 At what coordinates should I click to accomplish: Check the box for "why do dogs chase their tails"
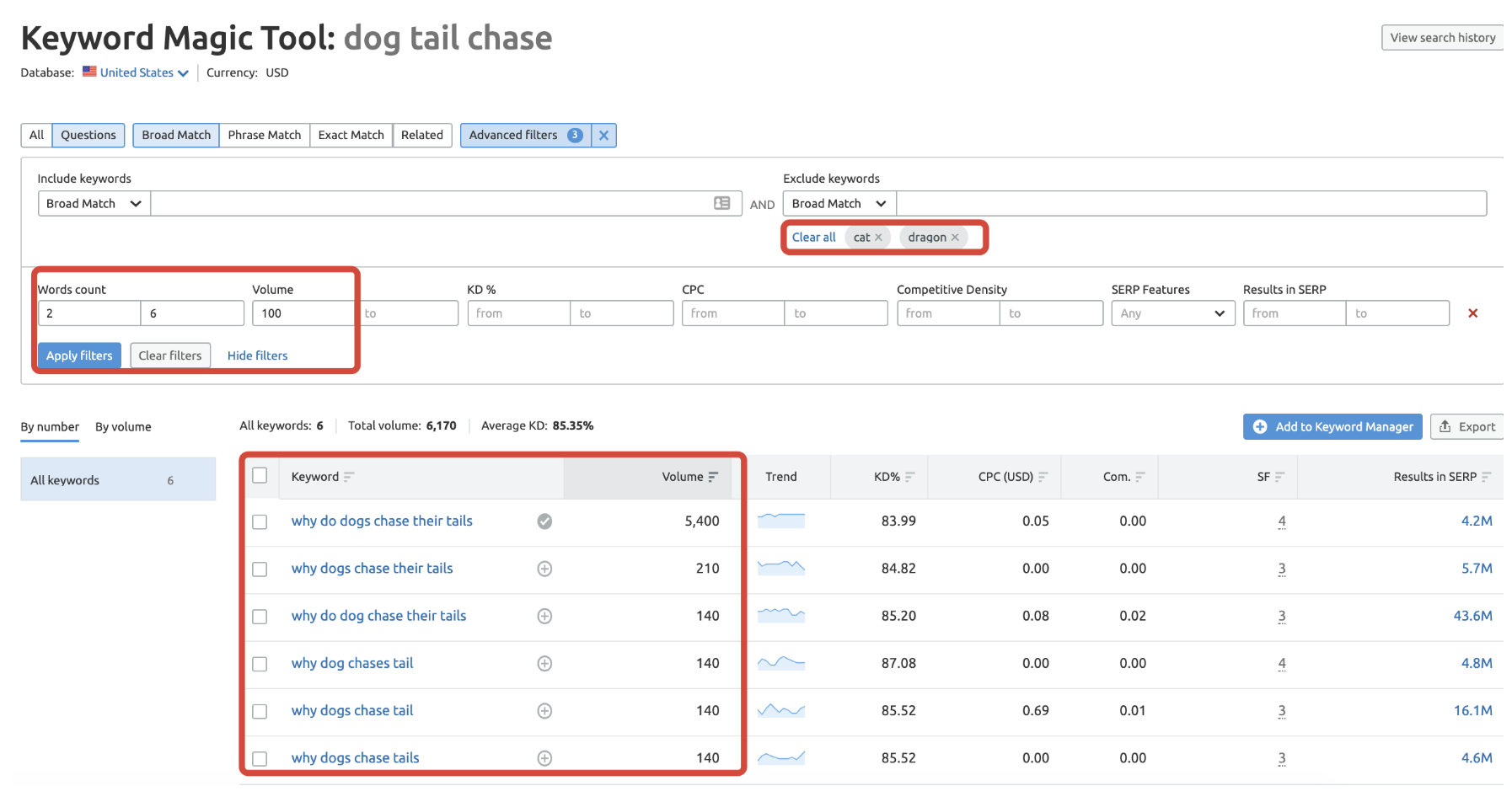tap(260, 521)
